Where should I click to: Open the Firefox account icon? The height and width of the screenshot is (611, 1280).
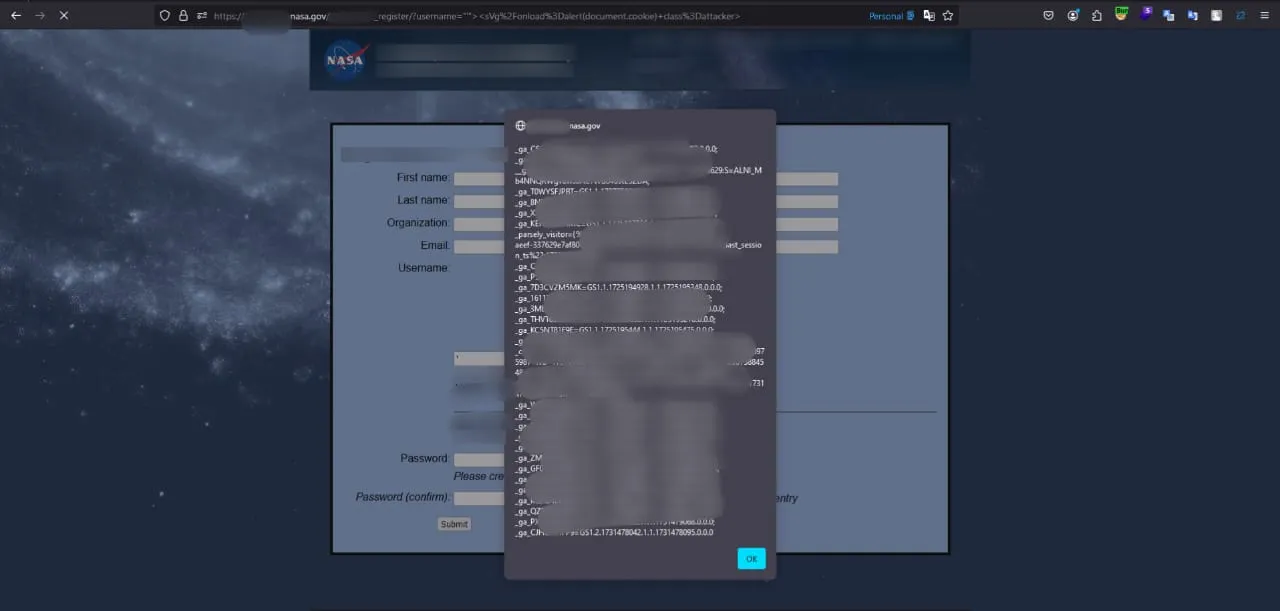click(x=1073, y=16)
